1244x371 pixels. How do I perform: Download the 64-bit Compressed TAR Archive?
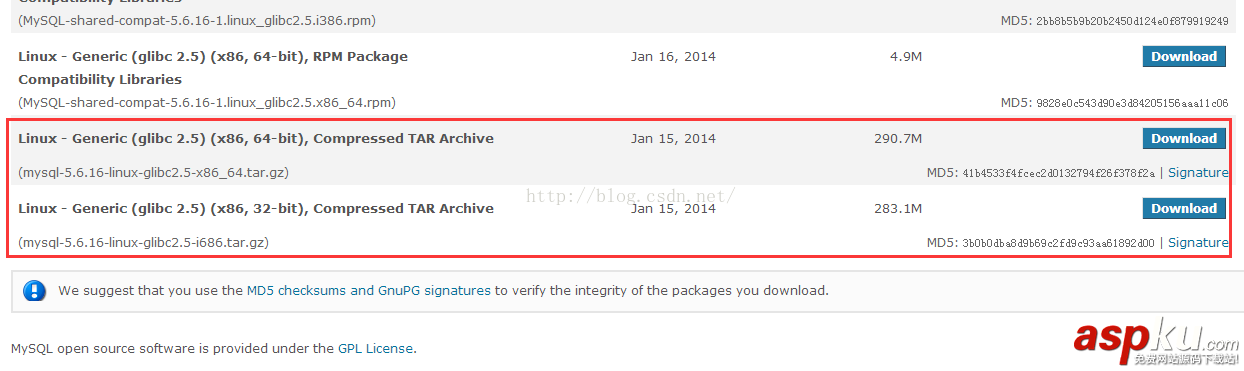(1184, 139)
